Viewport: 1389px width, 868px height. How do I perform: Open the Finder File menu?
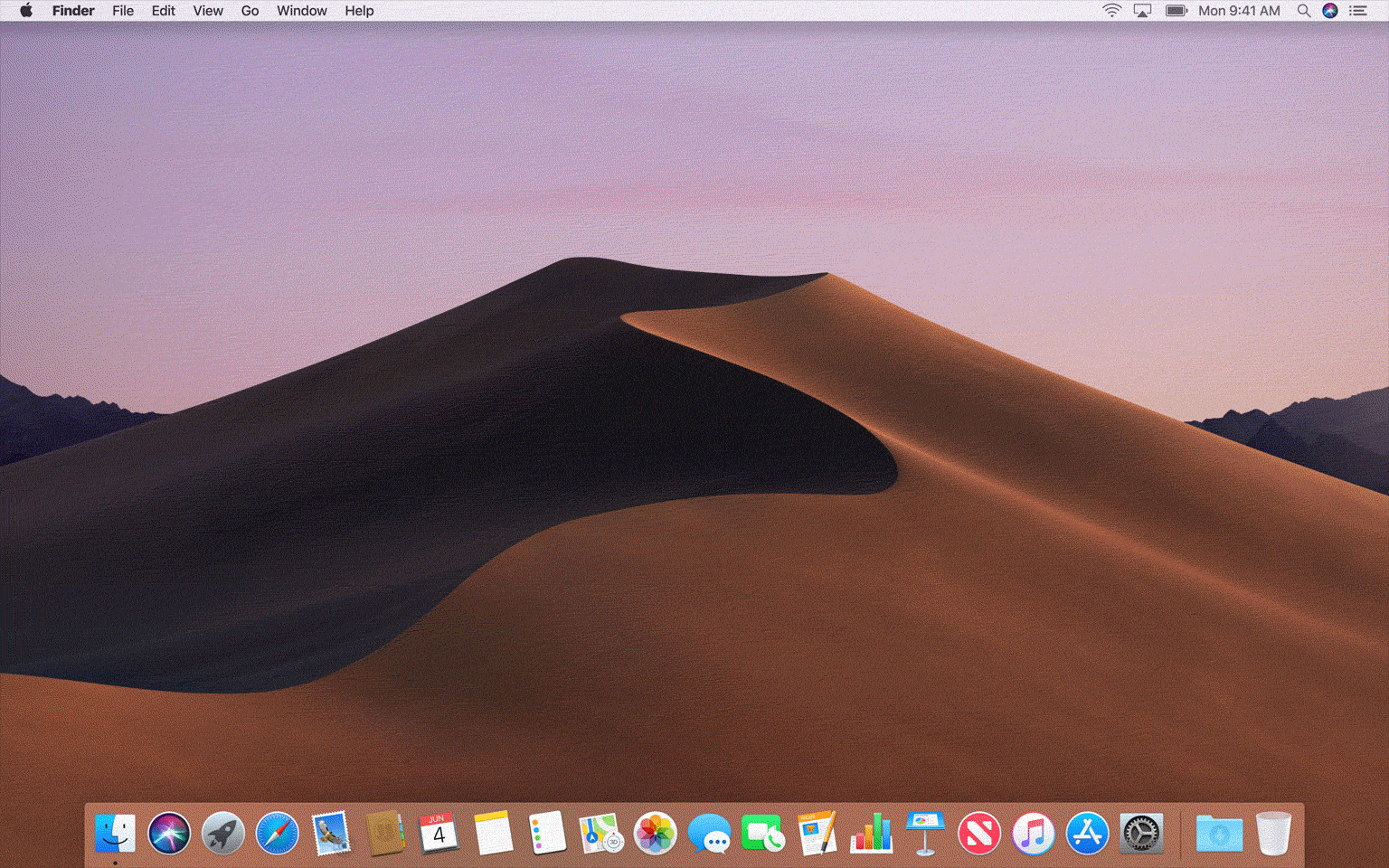tap(122, 11)
